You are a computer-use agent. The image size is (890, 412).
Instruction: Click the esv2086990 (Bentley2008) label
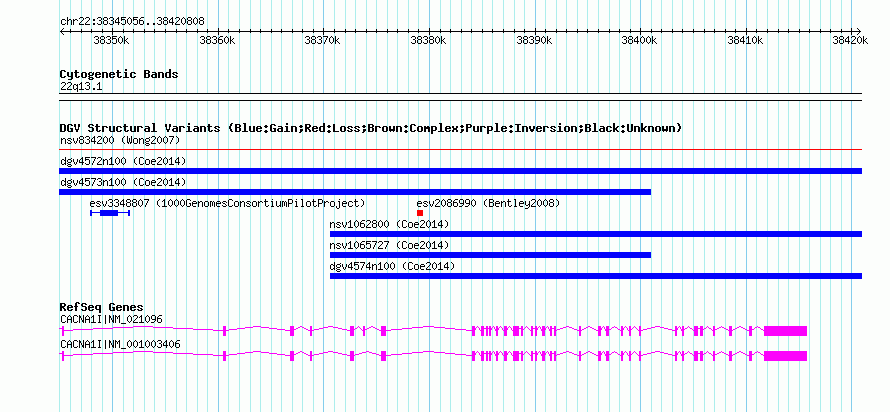(488, 203)
